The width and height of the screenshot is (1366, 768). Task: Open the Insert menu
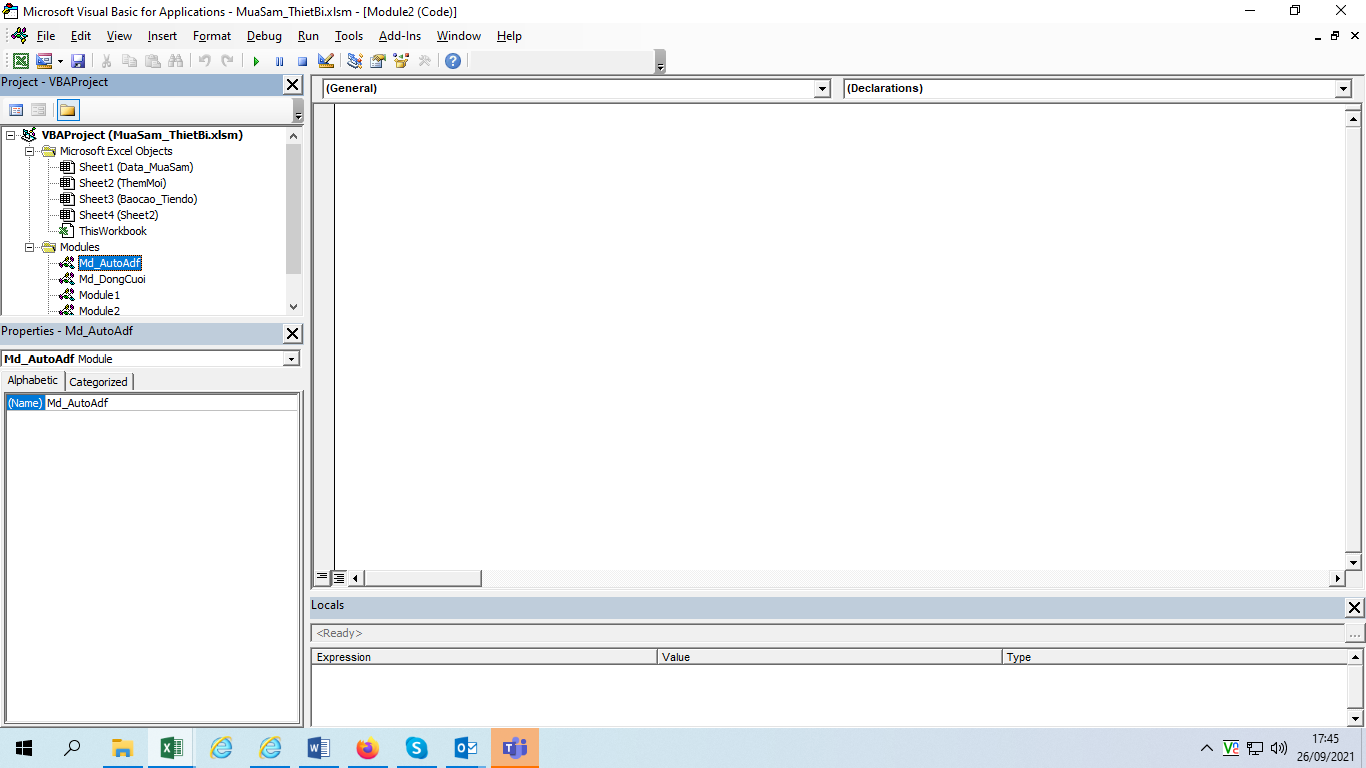click(x=162, y=36)
